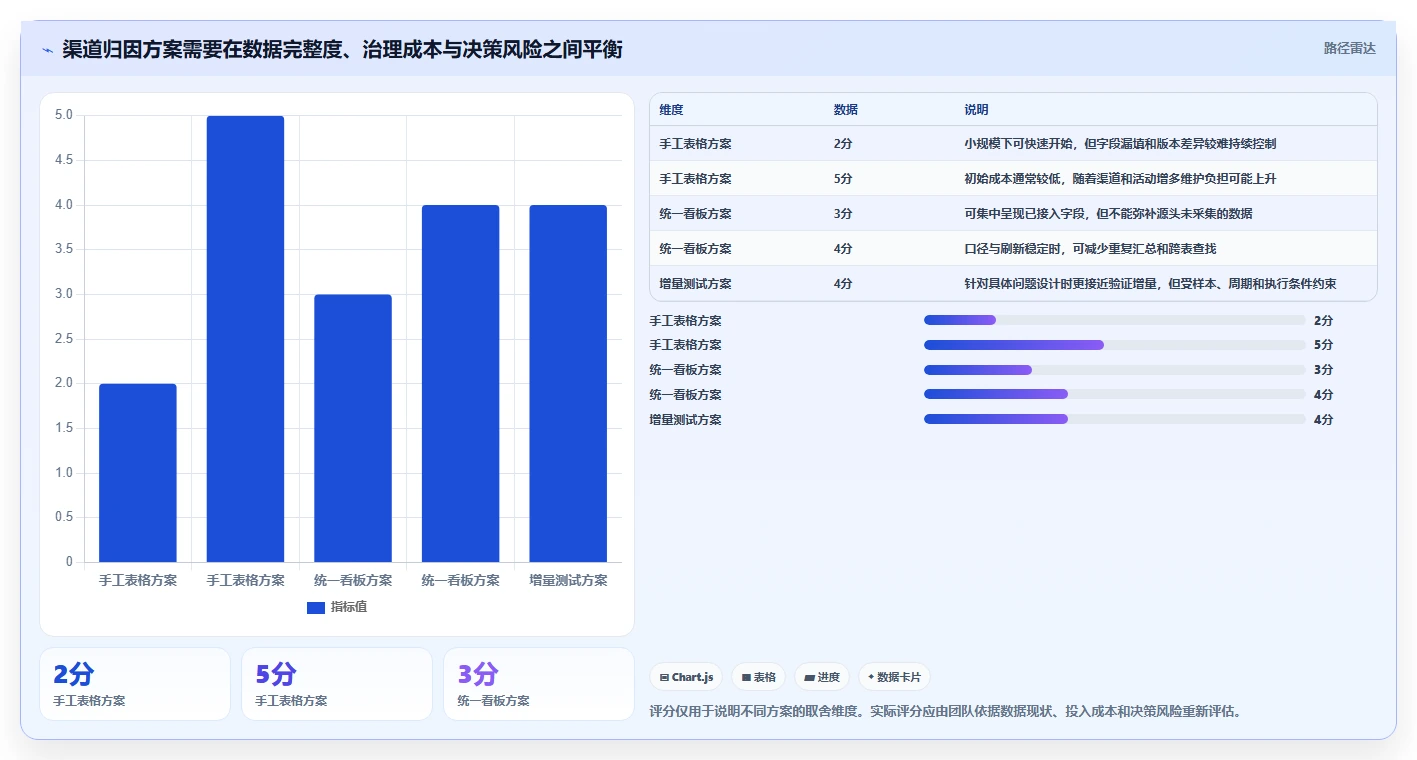
Task: Click the 2分 progress bar
Action: [1115, 320]
